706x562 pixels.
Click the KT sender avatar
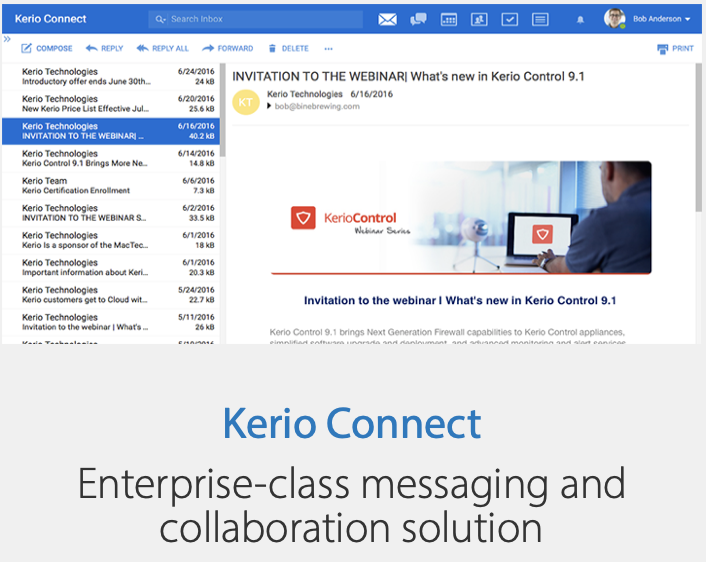pyautogui.click(x=245, y=102)
